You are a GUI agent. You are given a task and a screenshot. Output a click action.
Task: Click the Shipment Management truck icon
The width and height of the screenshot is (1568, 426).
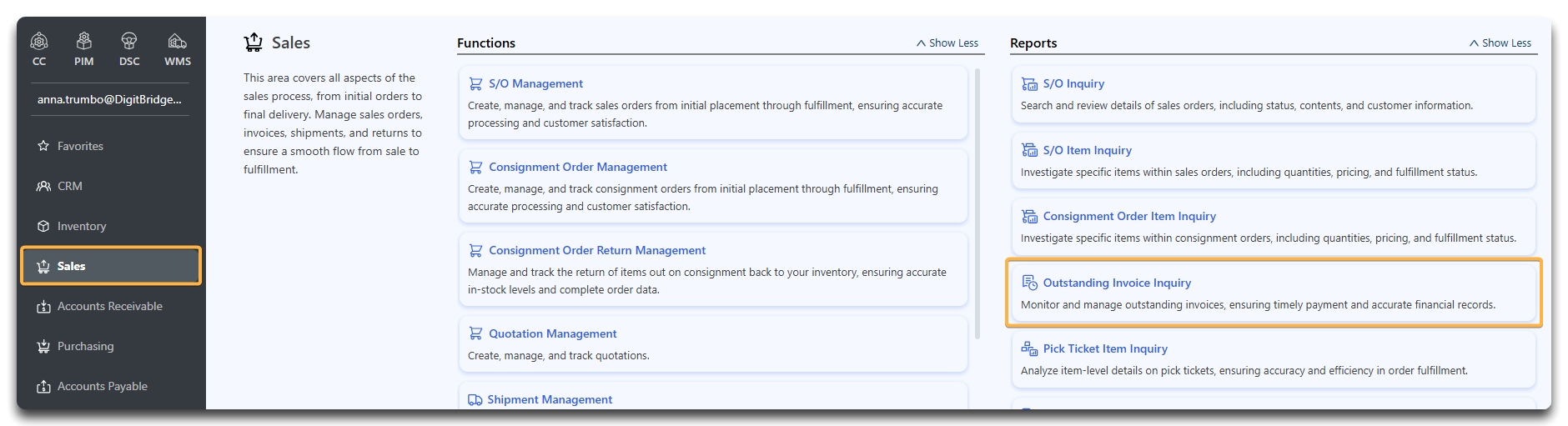[x=475, y=400]
